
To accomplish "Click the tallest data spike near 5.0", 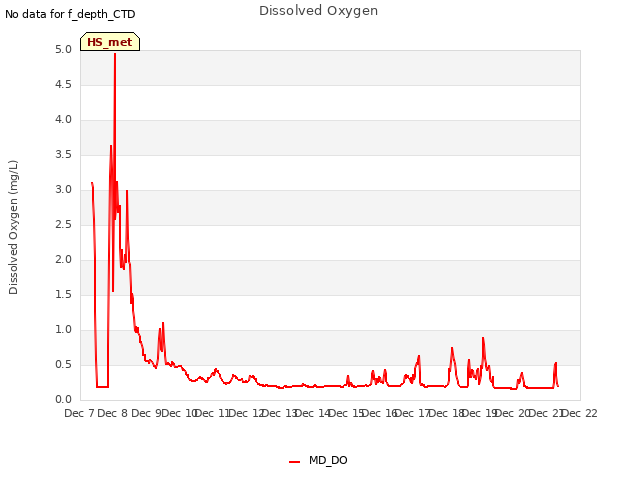I will pyautogui.click(x=115, y=55).
